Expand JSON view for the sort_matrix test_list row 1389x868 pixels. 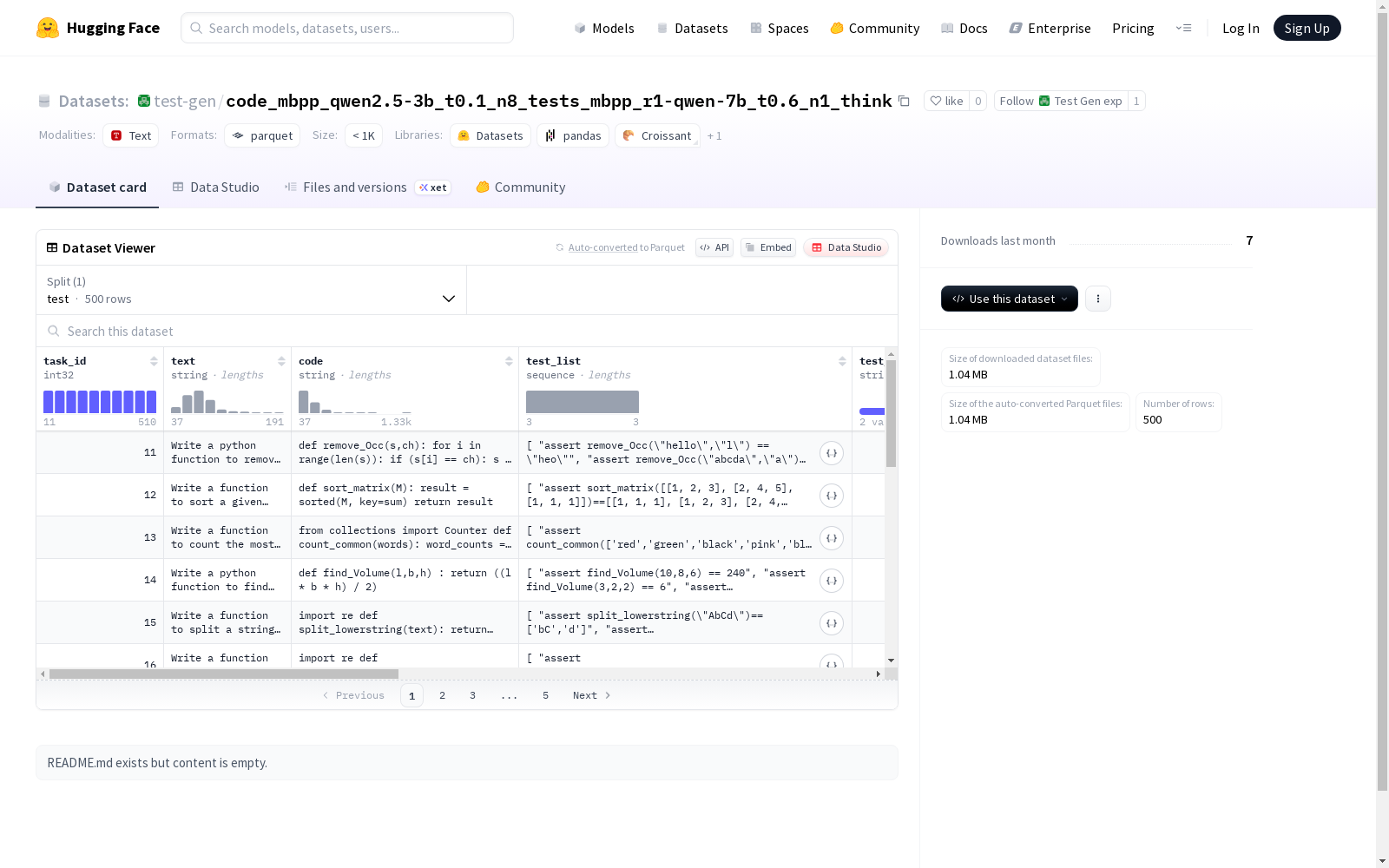(x=832, y=496)
